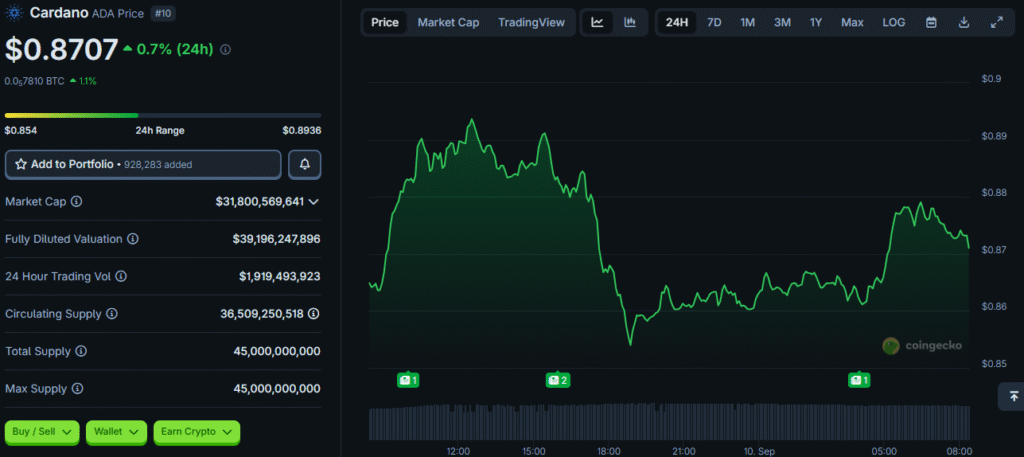Switch to the TradingView tab
The width and height of the screenshot is (1024, 457).
pyautogui.click(x=532, y=22)
